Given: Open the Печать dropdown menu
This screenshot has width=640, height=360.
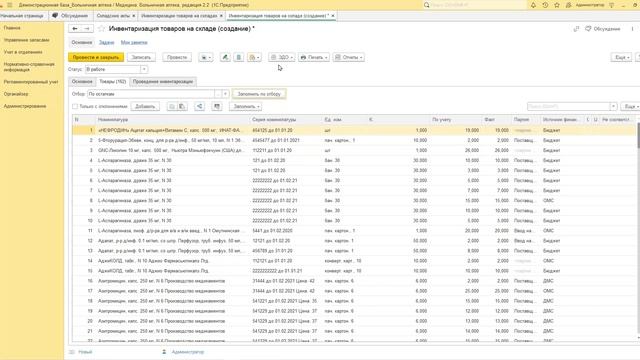Looking at the screenshot, I should pos(313,58).
